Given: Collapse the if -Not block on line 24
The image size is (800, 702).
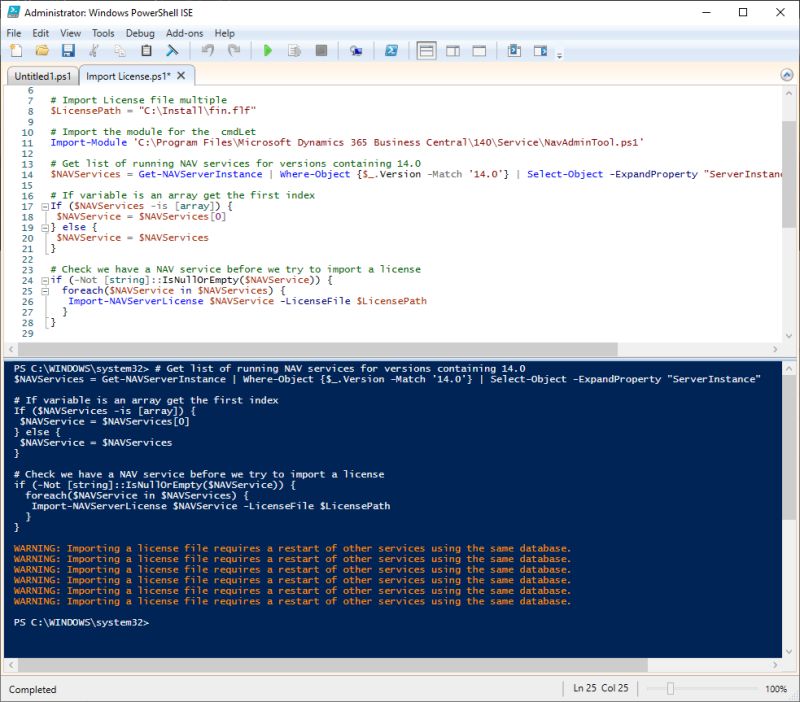Looking at the screenshot, I should 45,281.
